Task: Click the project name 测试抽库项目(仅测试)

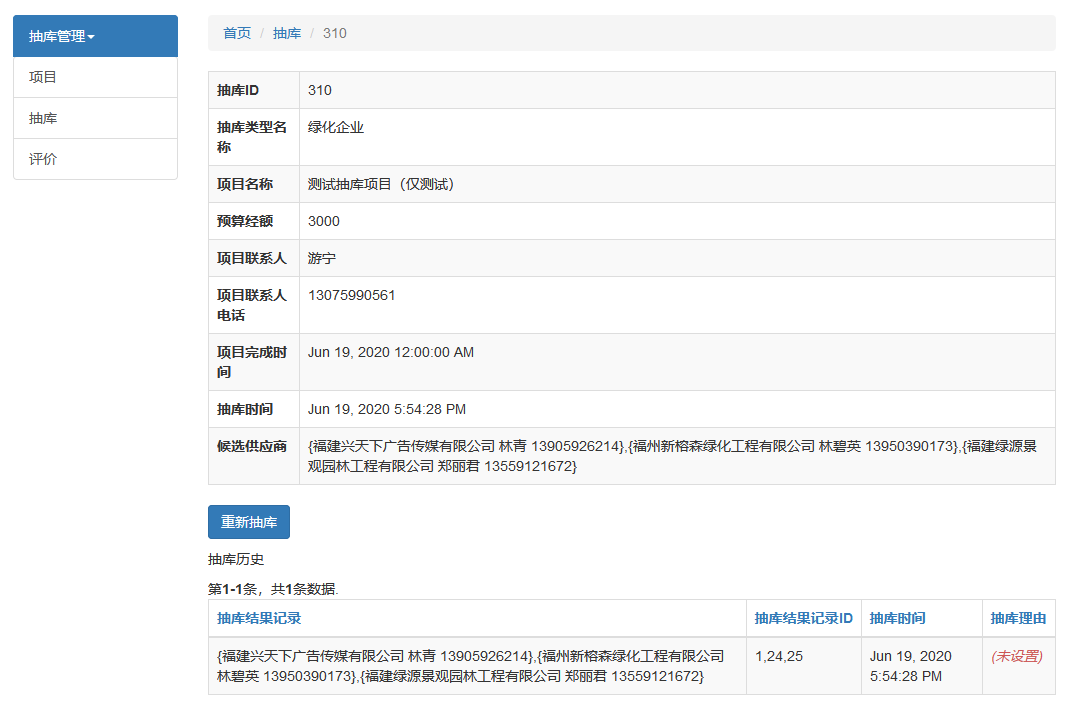Action: (x=380, y=184)
